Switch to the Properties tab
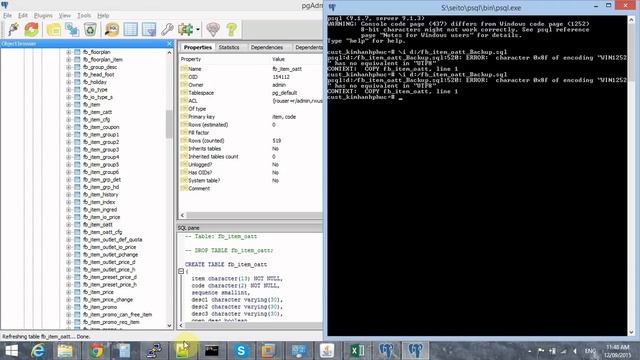This screenshot has height=360, width=640. (x=198, y=47)
